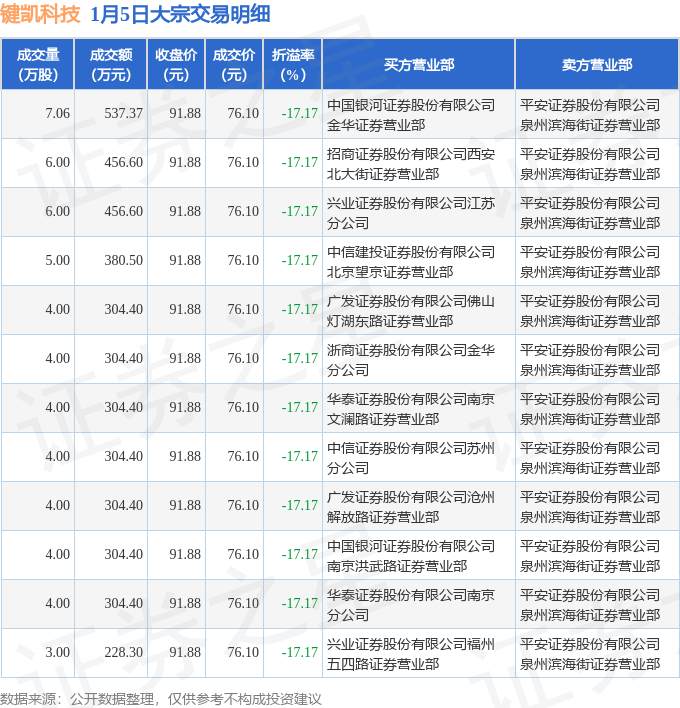
Task: Click the 成交量(万股) column header
Action: pos(38,65)
